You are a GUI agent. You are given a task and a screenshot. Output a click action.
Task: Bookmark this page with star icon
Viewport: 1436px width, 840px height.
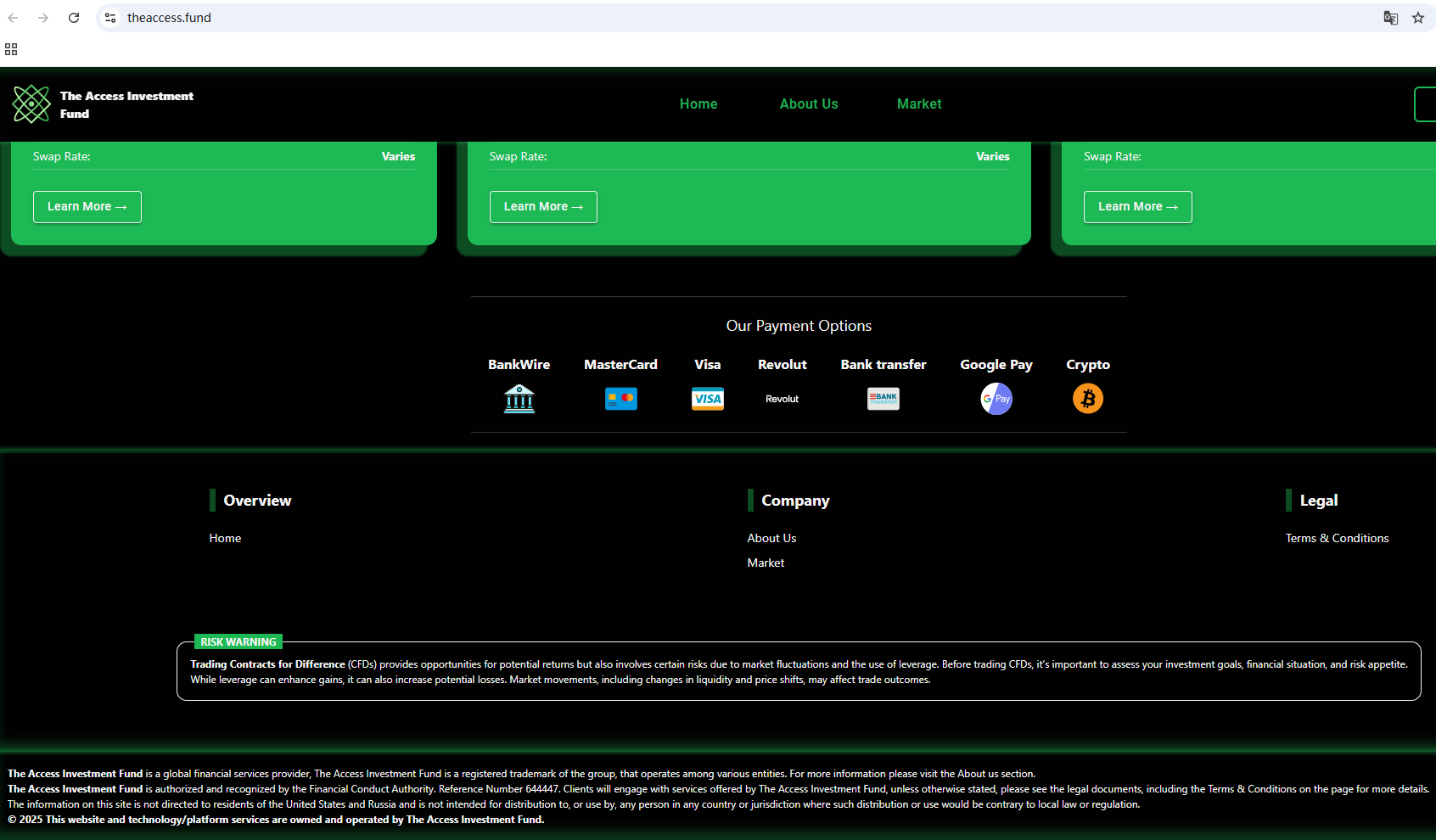point(1417,18)
